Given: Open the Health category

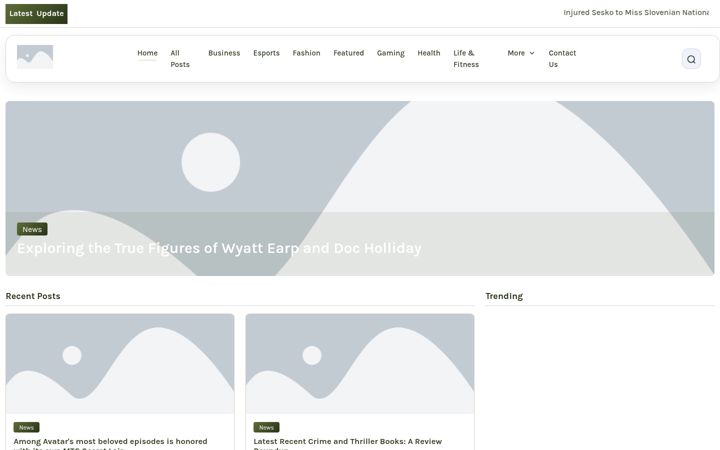Looking at the screenshot, I should (429, 53).
